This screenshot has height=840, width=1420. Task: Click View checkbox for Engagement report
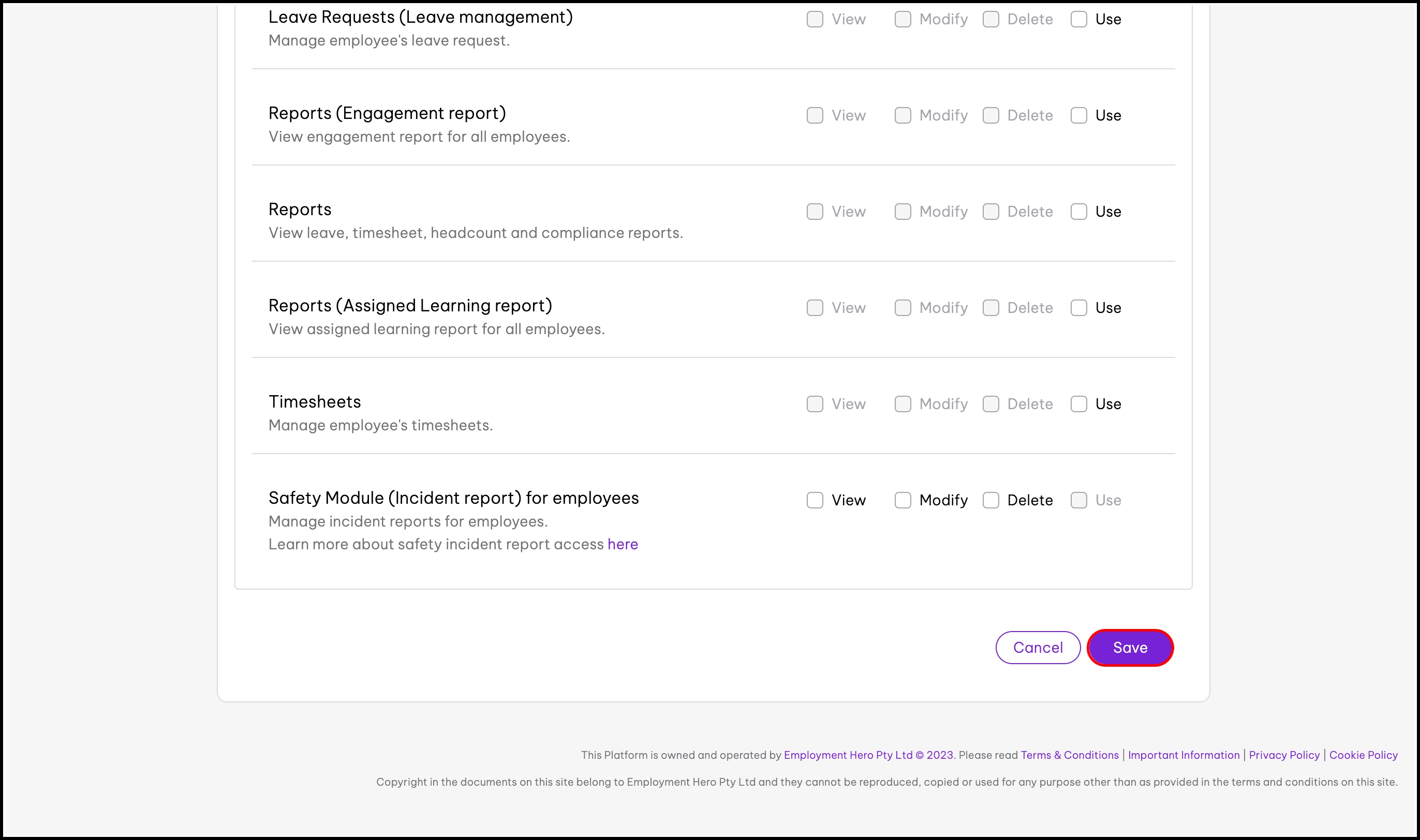click(x=815, y=115)
